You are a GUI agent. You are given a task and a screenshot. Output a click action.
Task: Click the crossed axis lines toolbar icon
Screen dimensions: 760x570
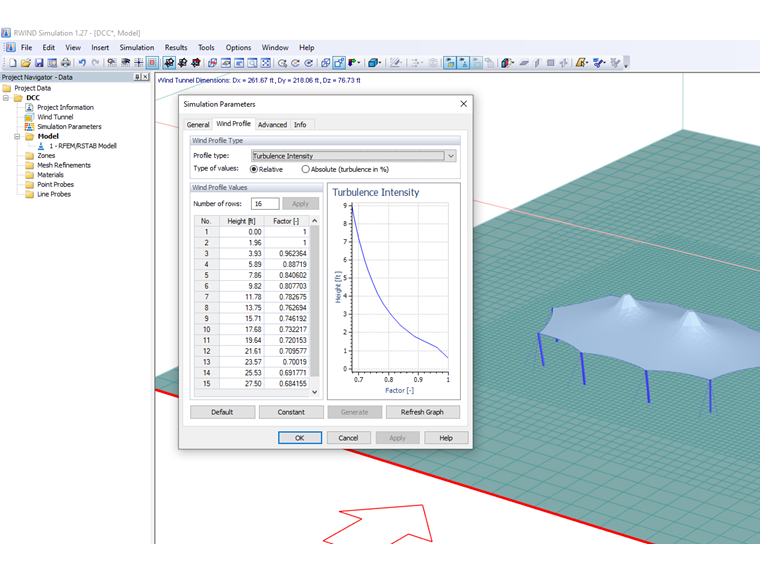click(x=139, y=63)
